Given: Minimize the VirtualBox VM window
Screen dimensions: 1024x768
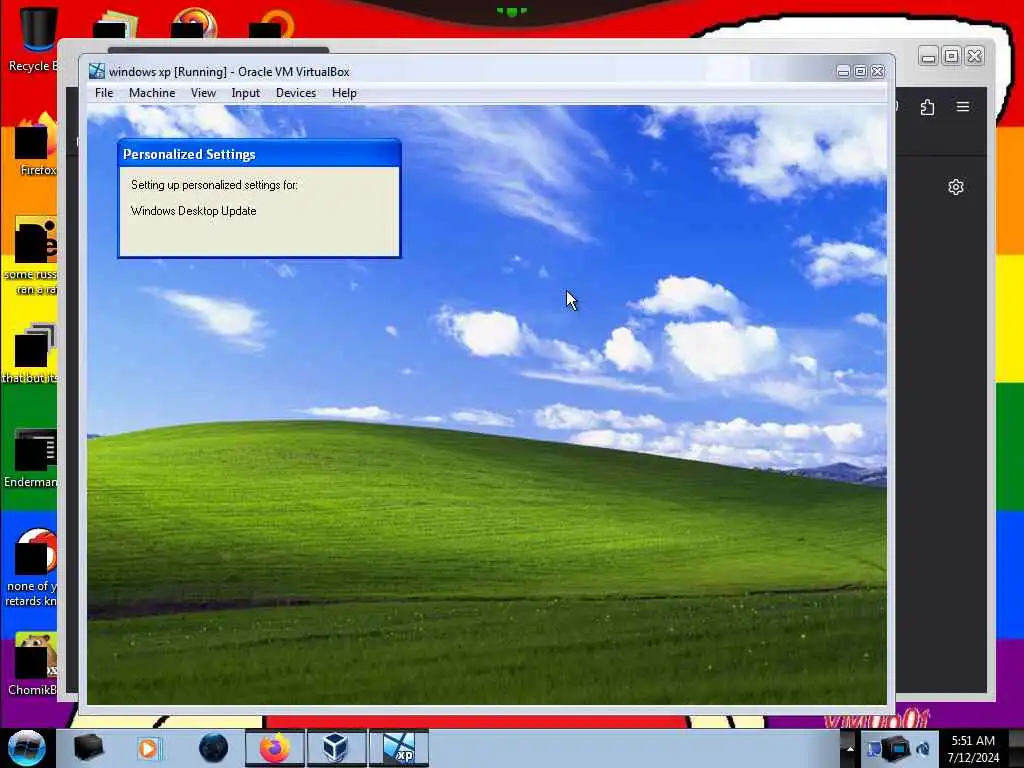Looking at the screenshot, I should click(843, 71).
